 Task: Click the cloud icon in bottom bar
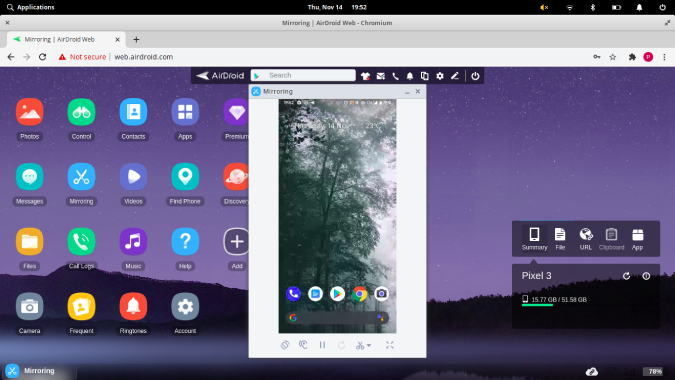[x=591, y=371]
